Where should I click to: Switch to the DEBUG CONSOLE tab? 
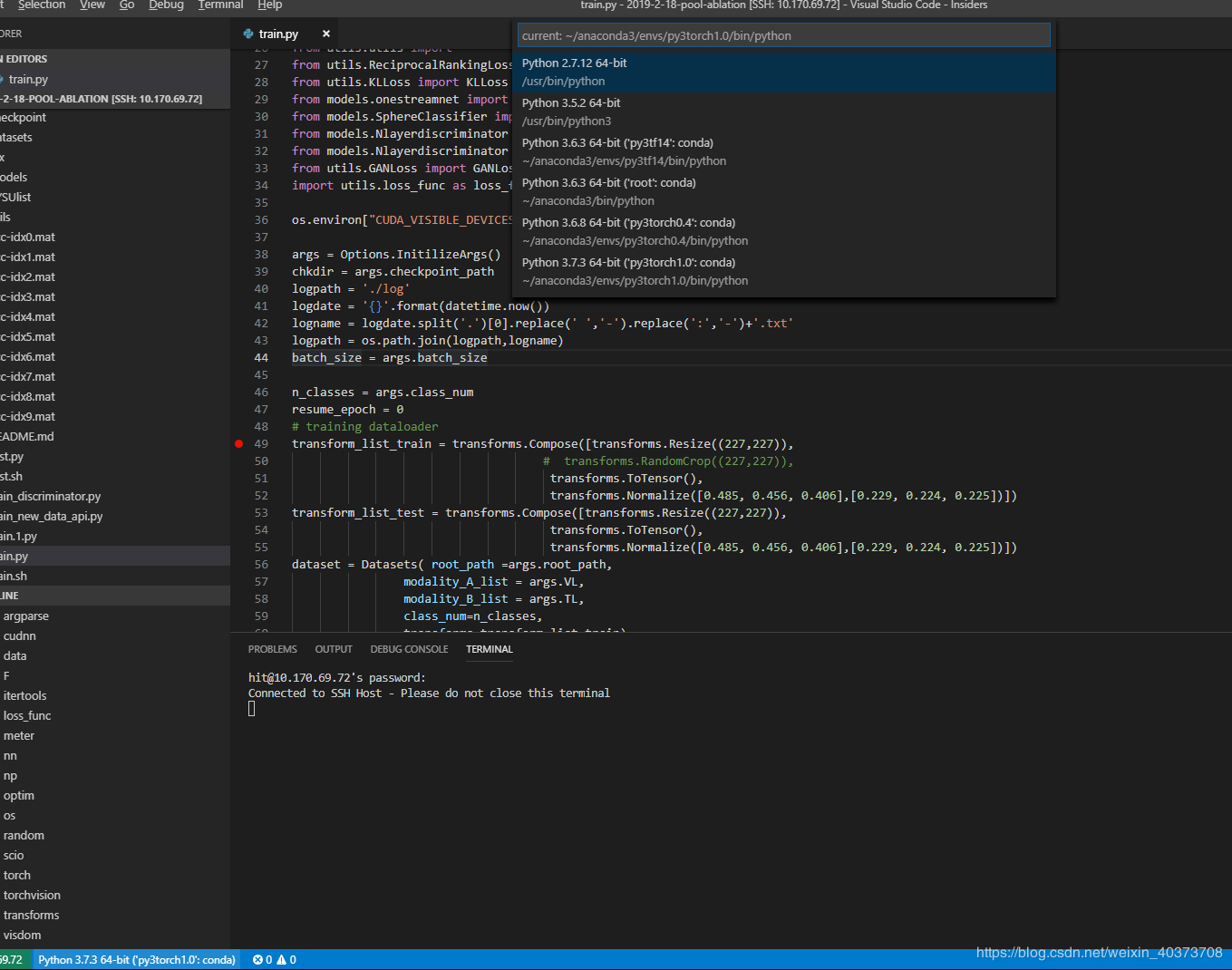click(409, 649)
